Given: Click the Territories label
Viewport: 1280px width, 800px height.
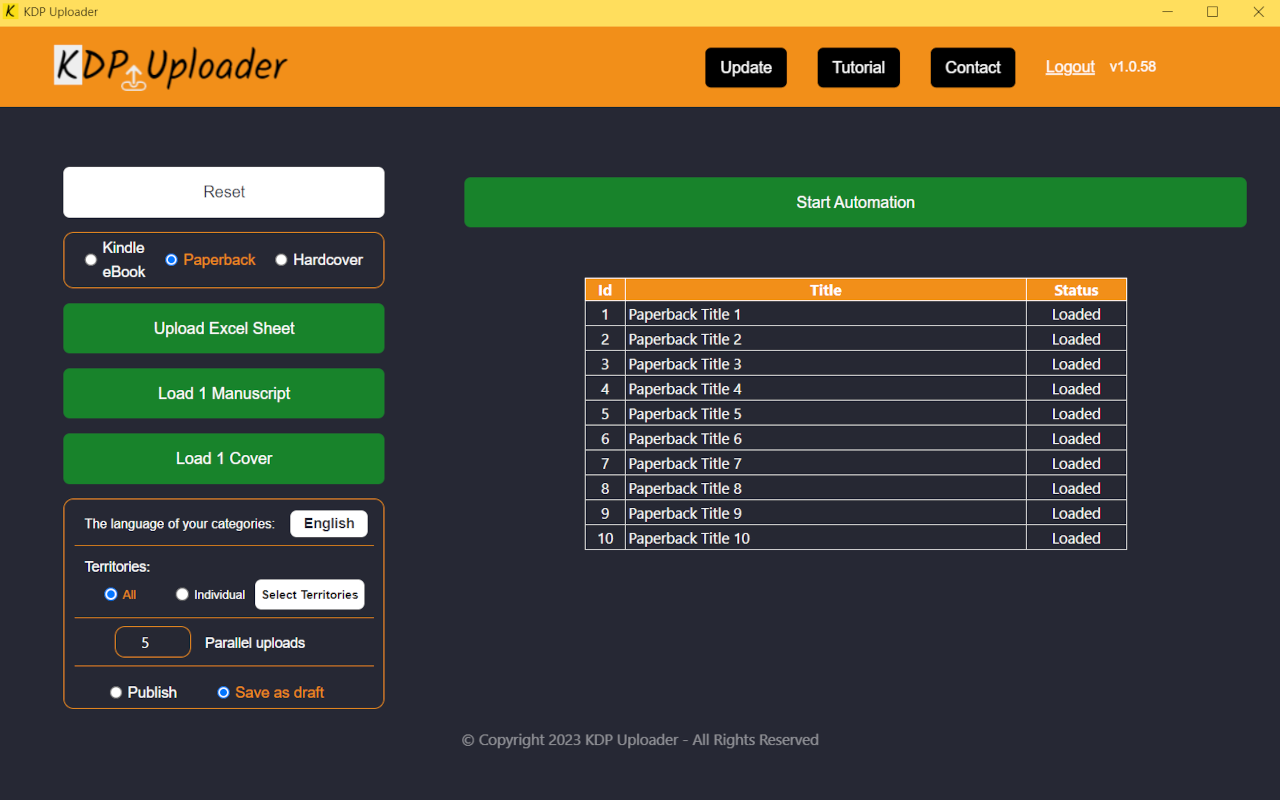Looking at the screenshot, I should point(117,567).
